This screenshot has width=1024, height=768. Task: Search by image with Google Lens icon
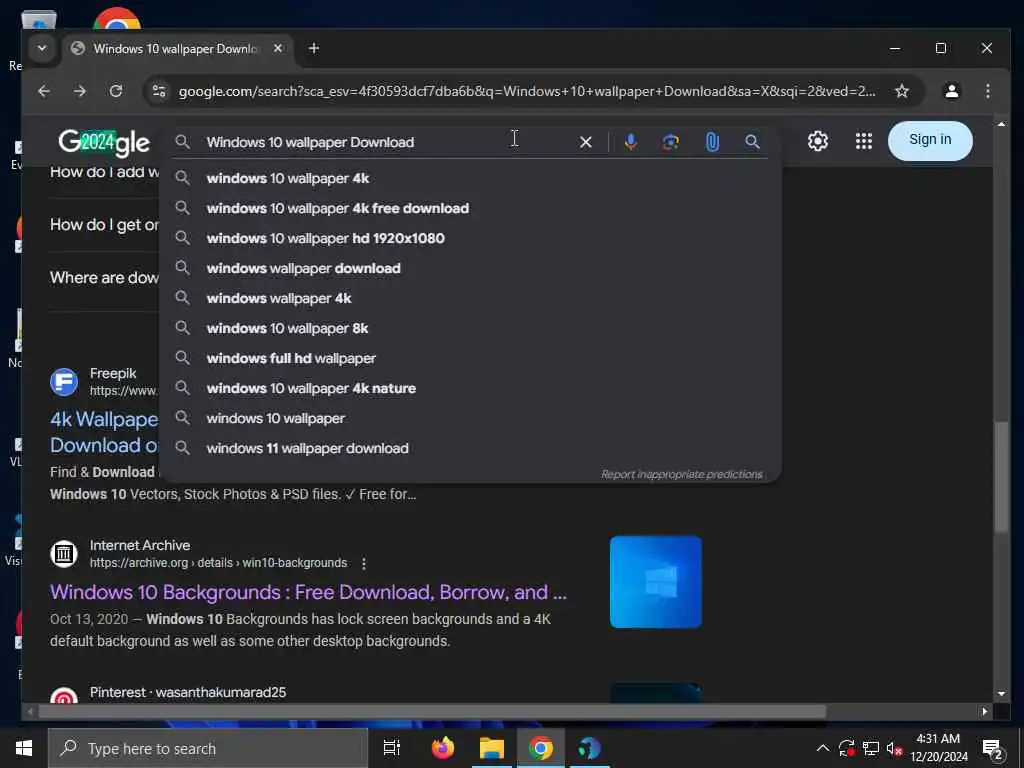coord(671,142)
